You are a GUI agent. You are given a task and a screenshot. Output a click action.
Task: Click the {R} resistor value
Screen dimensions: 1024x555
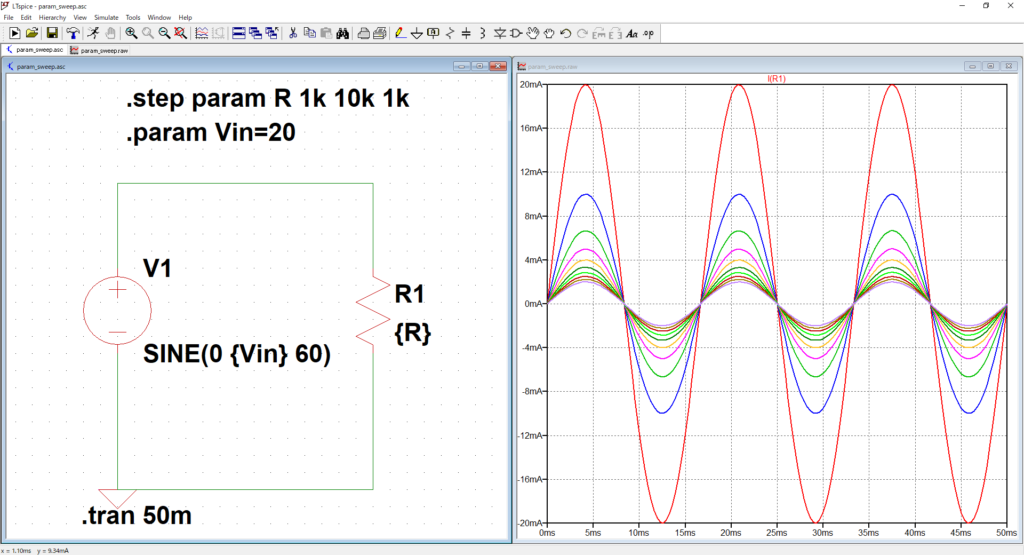pyautogui.click(x=413, y=333)
